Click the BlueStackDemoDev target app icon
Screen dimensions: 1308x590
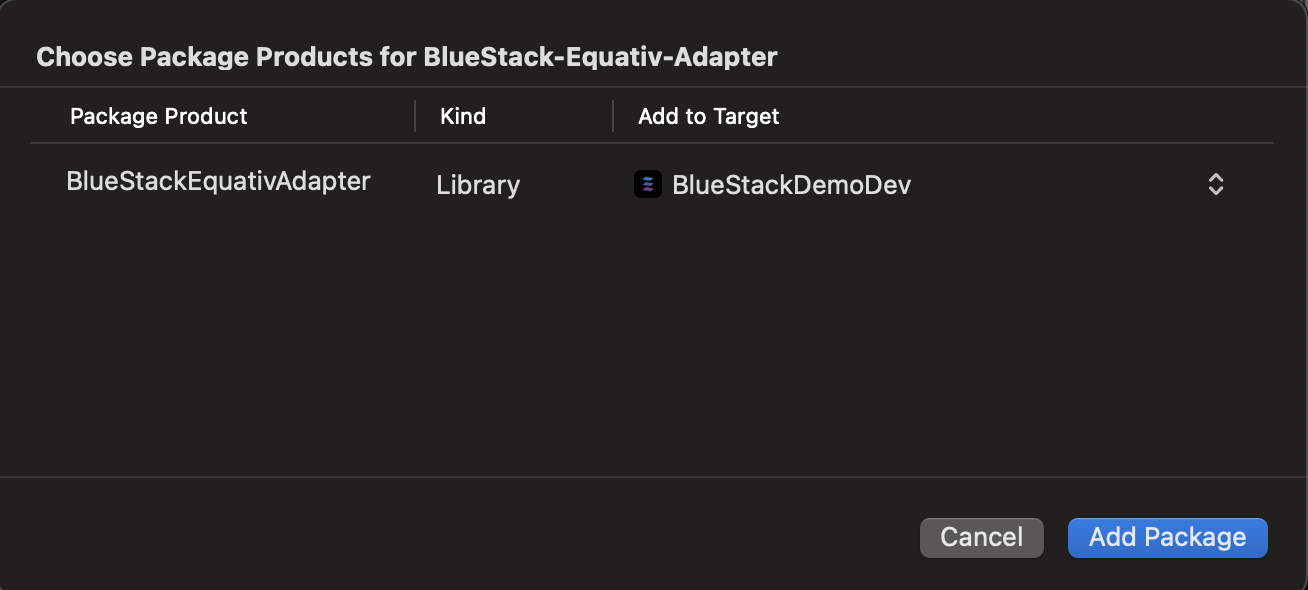tap(648, 184)
